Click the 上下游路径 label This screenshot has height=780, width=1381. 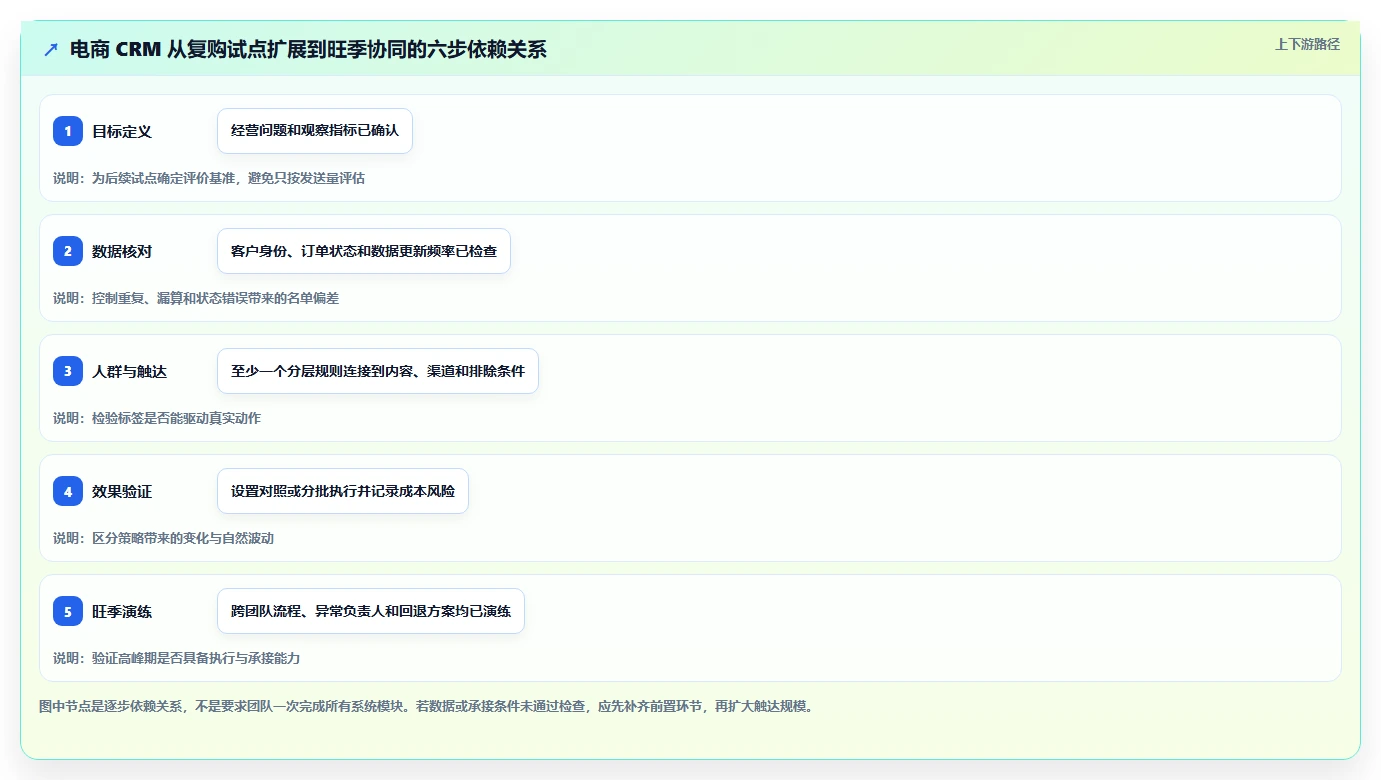(1307, 44)
